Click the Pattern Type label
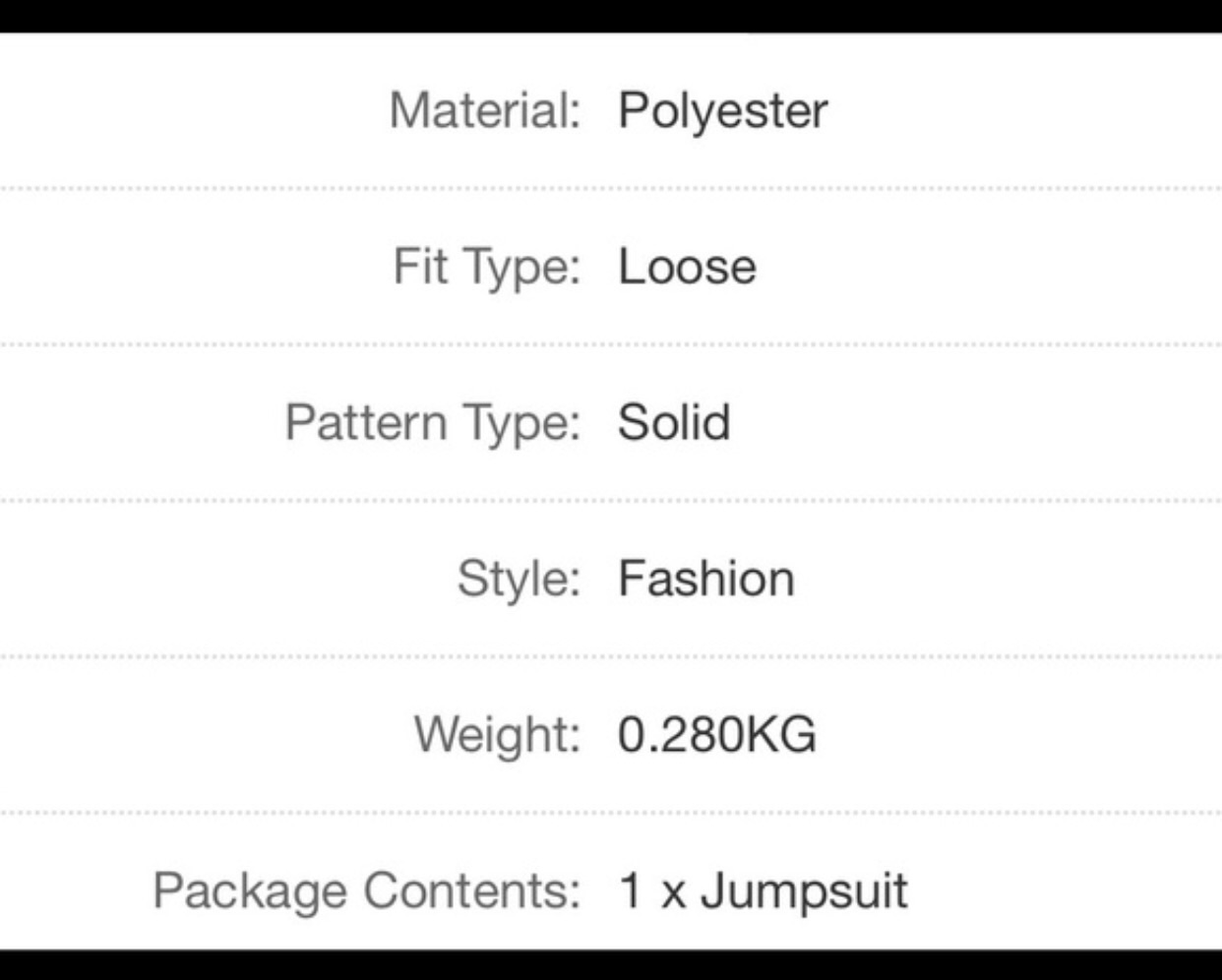1222x980 pixels. [x=433, y=423]
